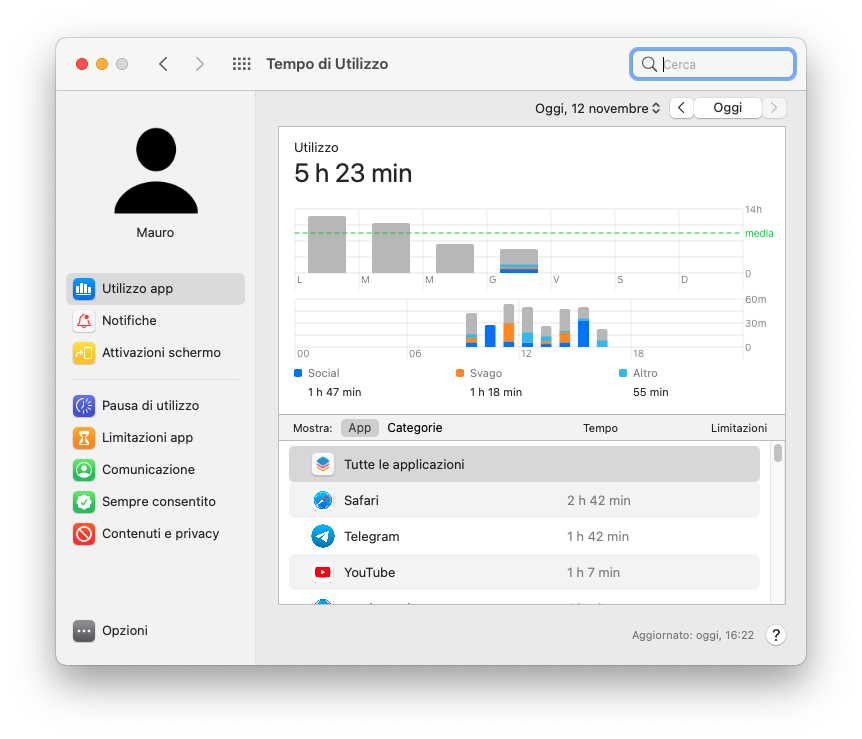Open Attivazioni schermo icon in sidebar
Image resolution: width=862 pixels, height=739 pixels.
pos(84,353)
